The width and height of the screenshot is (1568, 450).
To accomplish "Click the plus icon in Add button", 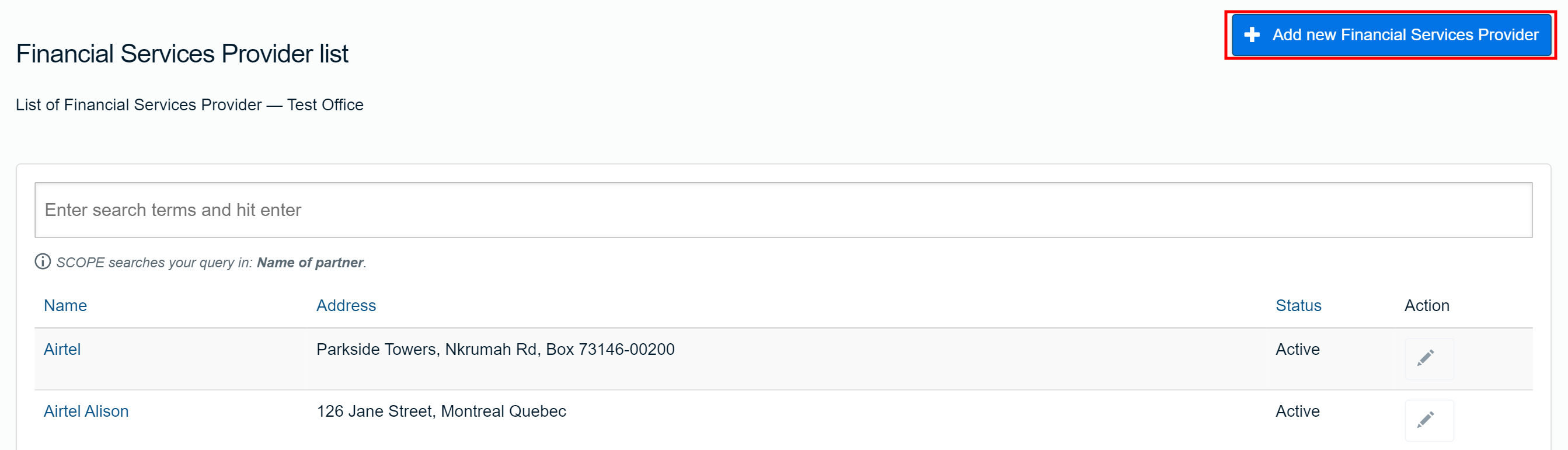I will point(1252,34).
